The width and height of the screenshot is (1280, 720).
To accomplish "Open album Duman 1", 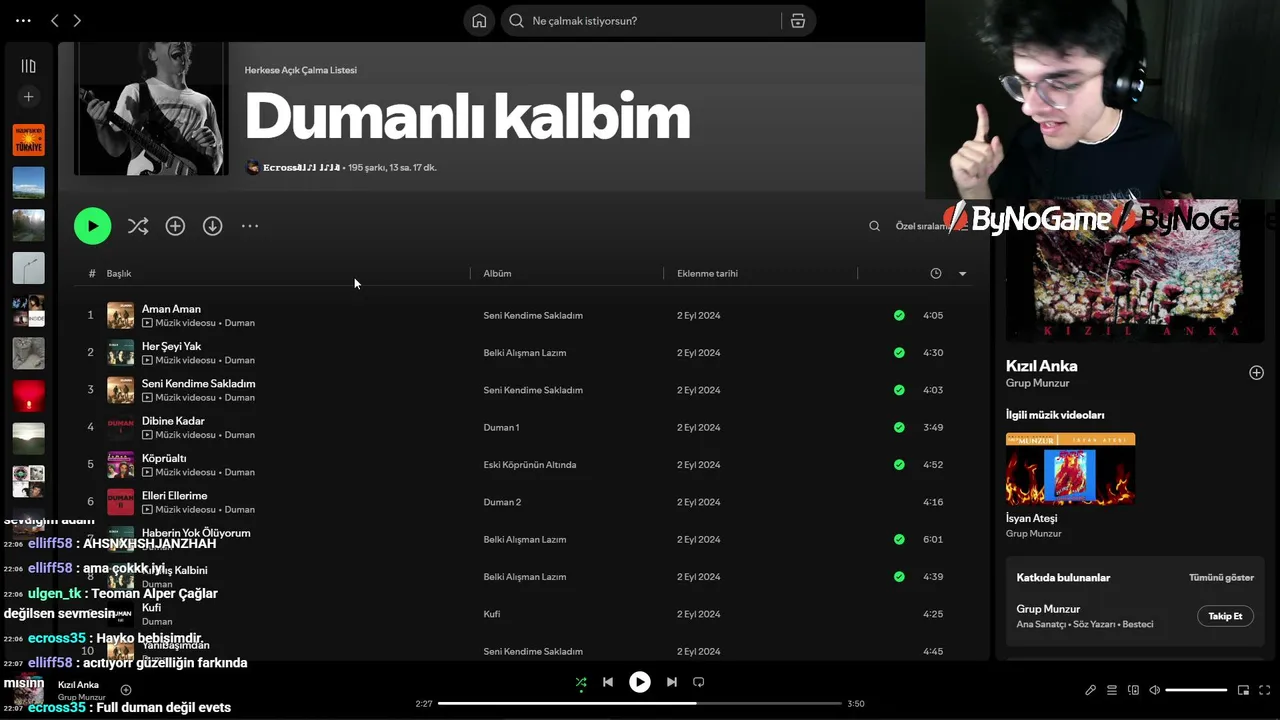I will pos(501,427).
